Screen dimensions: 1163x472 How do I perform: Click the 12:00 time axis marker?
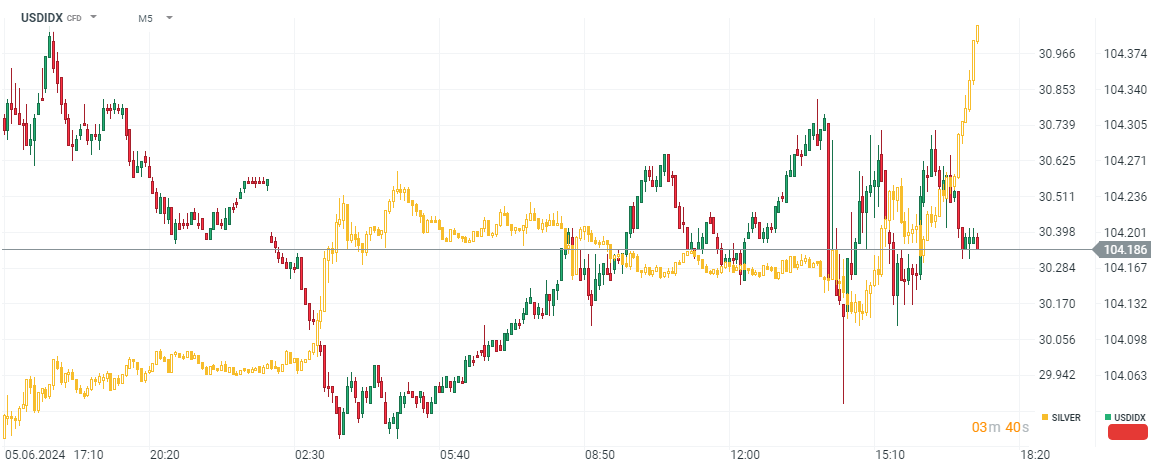[745, 455]
